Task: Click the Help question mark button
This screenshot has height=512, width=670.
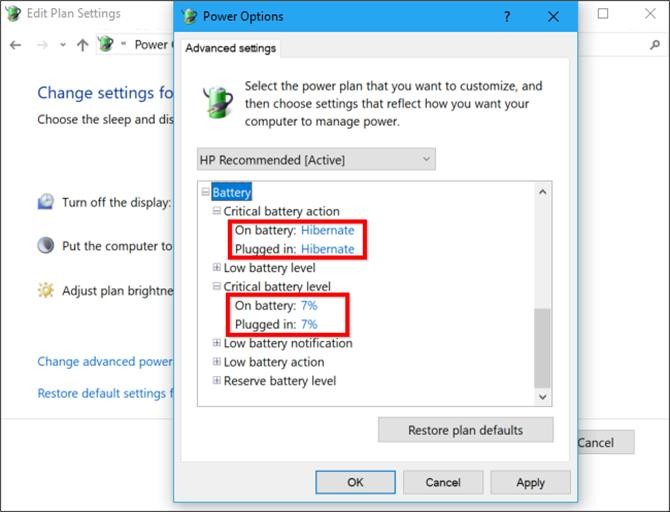Action: pyautogui.click(x=507, y=16)
